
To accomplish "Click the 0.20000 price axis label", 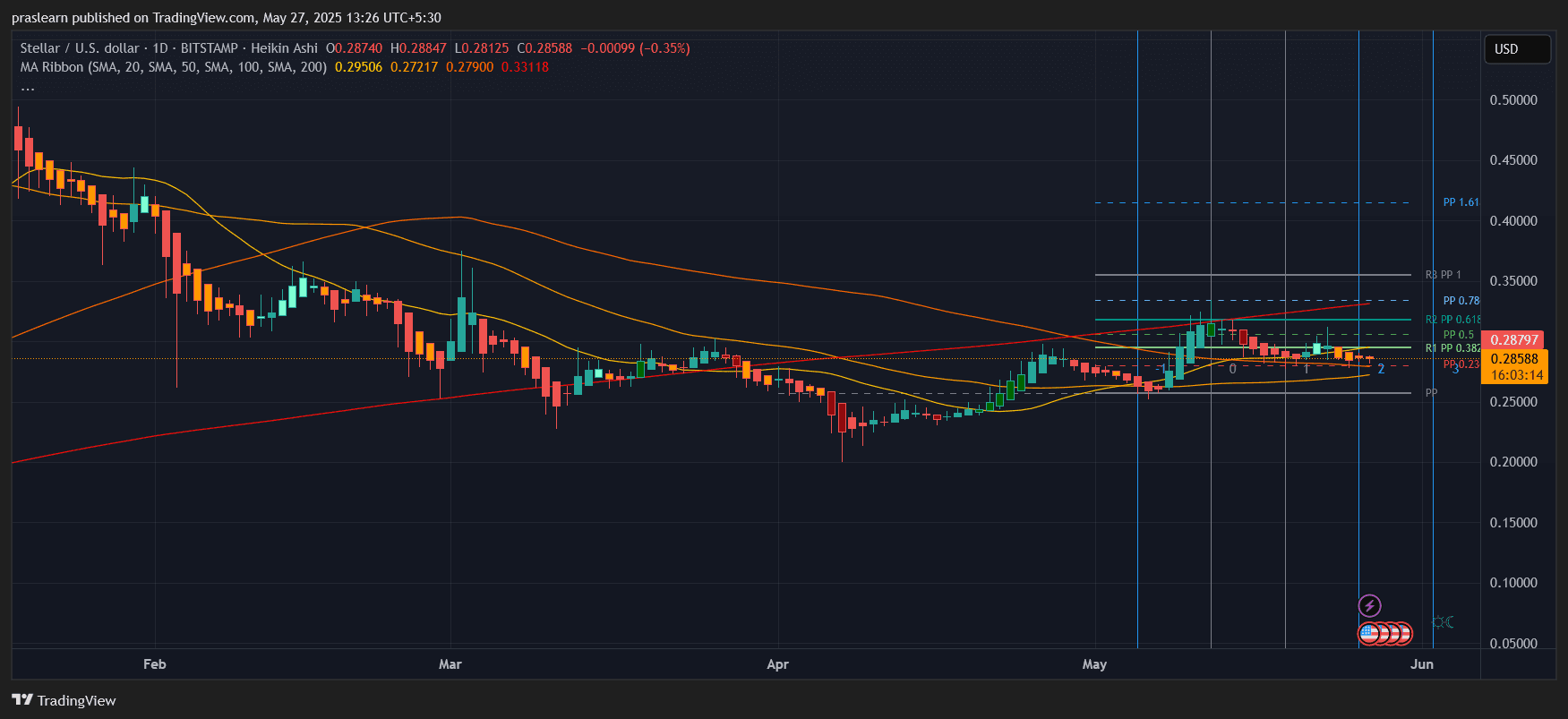I will pos(1513,462).
